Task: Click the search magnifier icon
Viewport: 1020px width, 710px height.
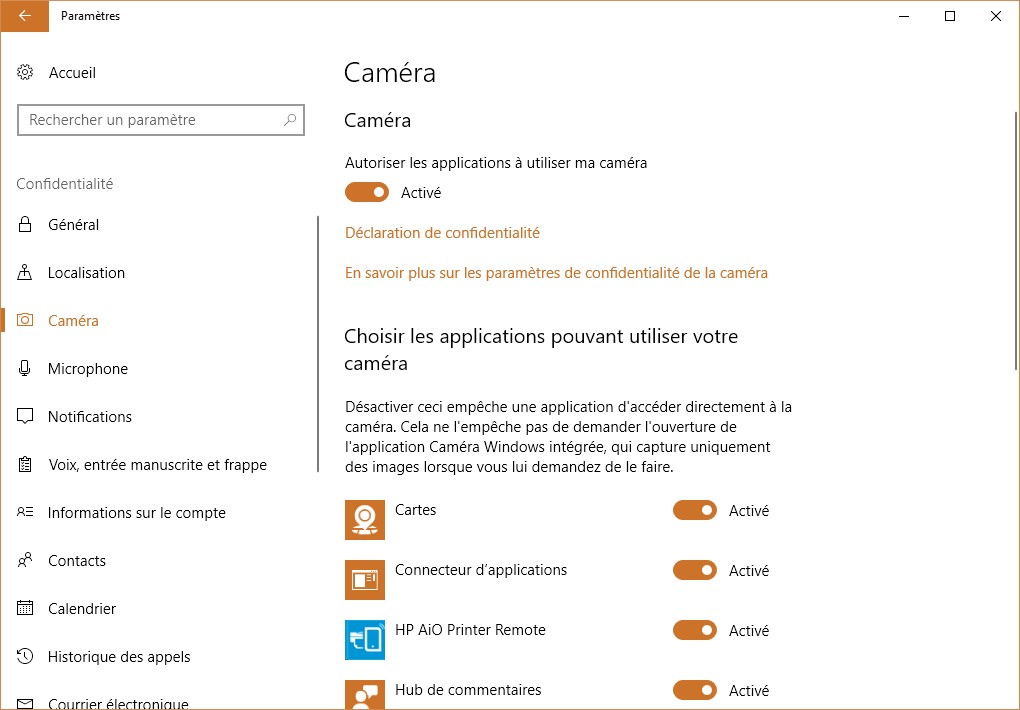Action: tap(290, 120)
